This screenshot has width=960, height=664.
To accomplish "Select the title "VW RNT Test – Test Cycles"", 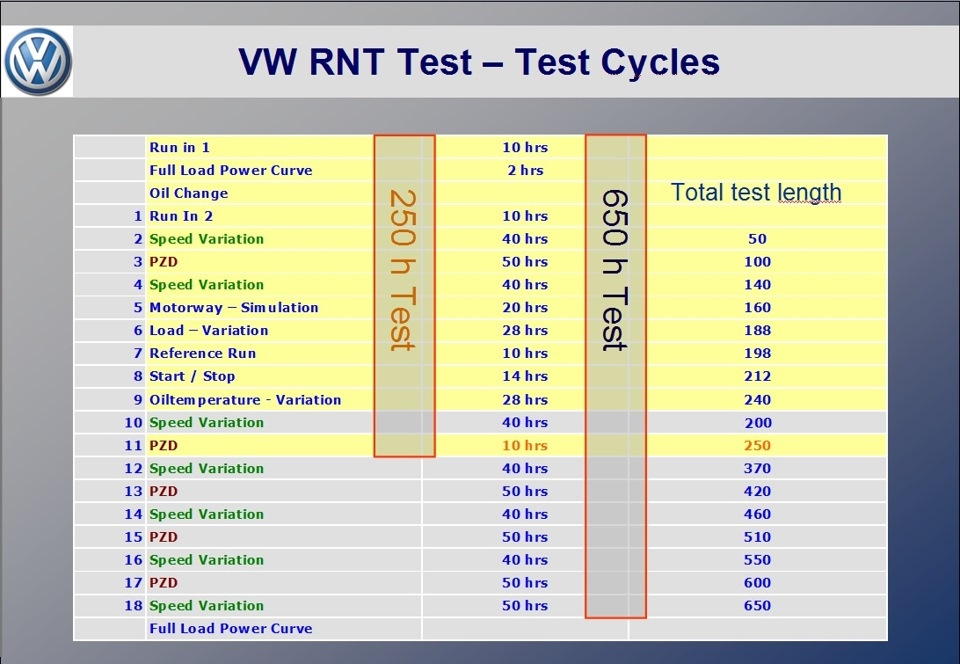I will click(x=479, y=62).
